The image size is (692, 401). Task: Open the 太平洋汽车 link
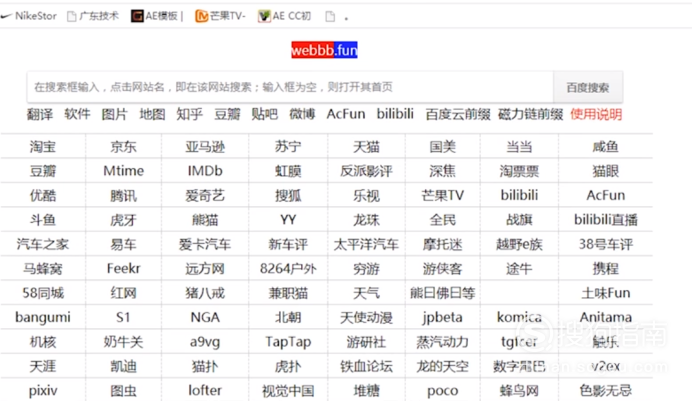[366, 244]
